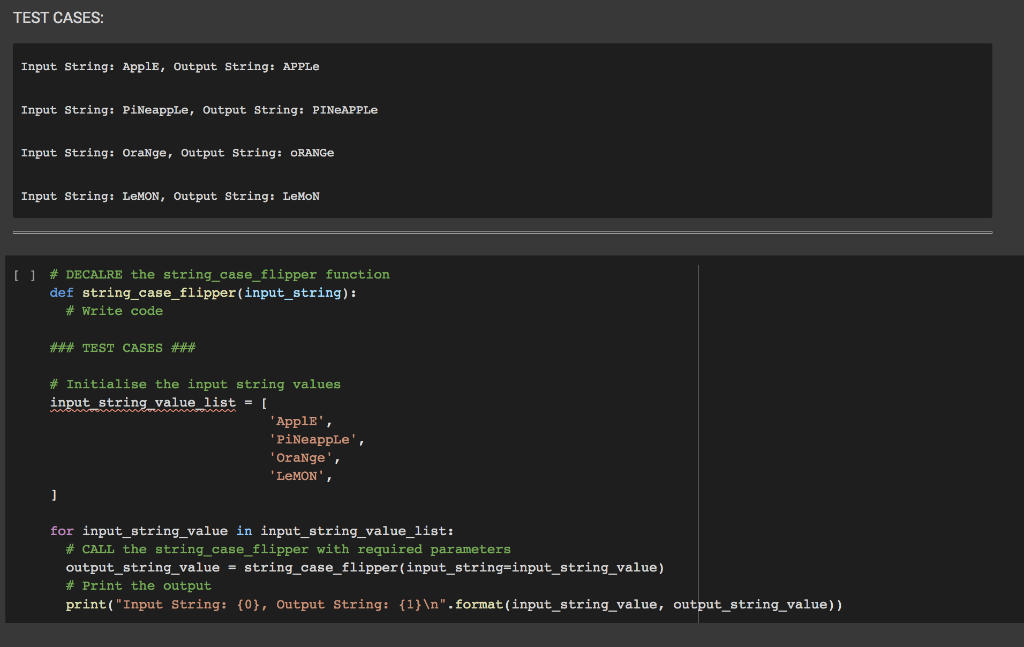Click the 'LeMON' list entry
The image size is (1024, 647).
pyautogui.click(x=296, y=475)
